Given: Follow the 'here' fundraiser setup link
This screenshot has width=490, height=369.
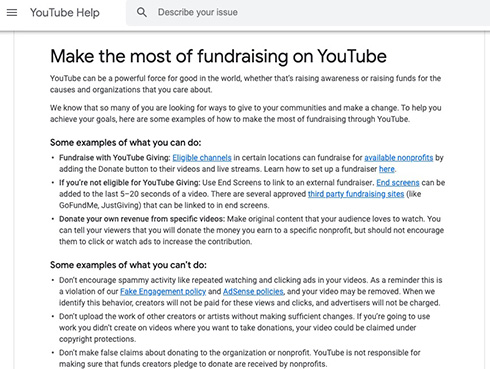Looking at the screenshot, I should [387, 169].
